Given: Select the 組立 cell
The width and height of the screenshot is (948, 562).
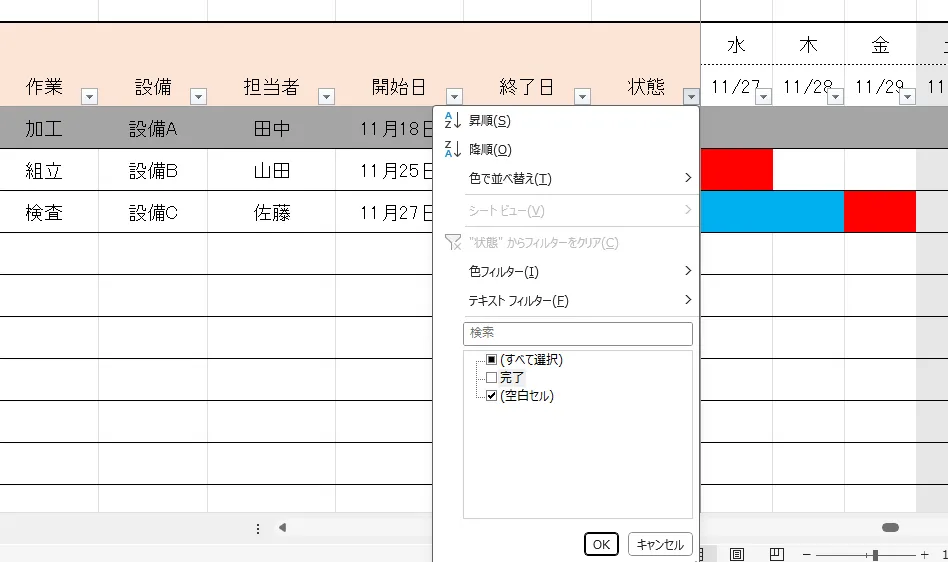Looking at the screenshot, I should 49,170.
